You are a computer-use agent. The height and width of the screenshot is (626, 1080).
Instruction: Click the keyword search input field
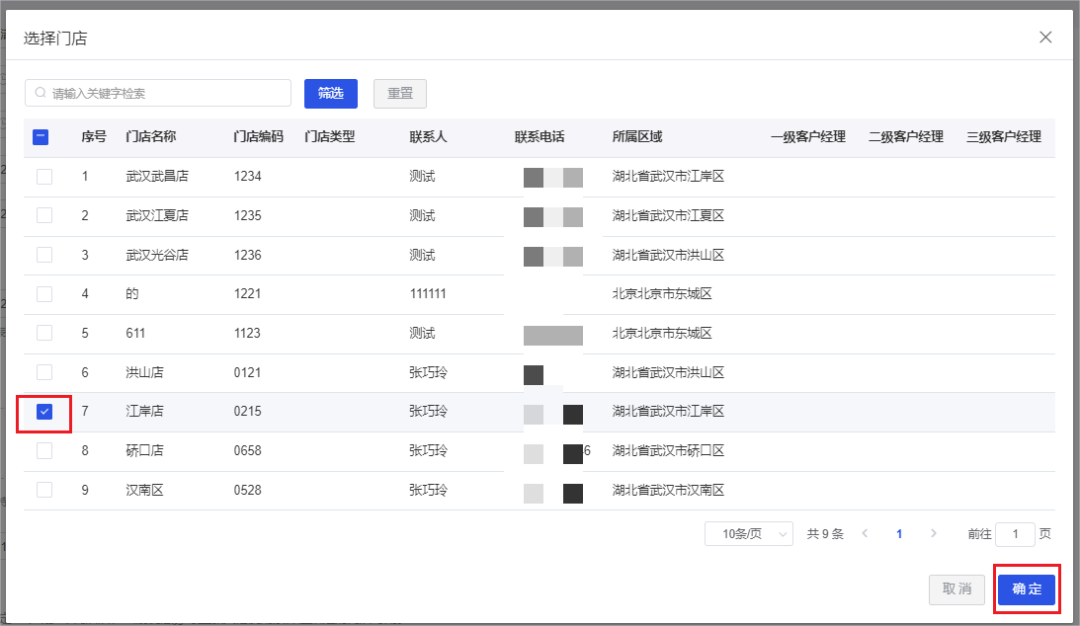click(x=157, y=92)
